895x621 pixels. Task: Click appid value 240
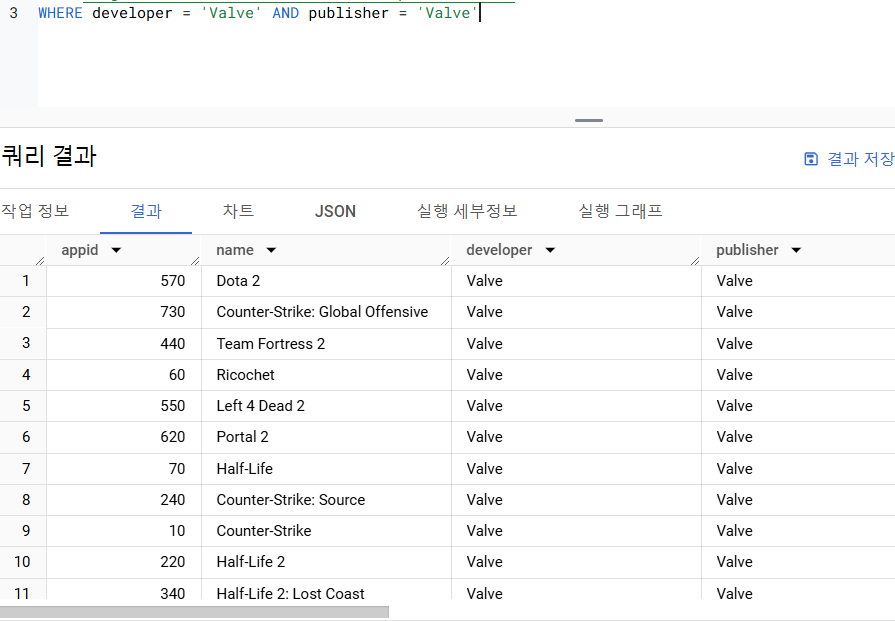point(172,500)
